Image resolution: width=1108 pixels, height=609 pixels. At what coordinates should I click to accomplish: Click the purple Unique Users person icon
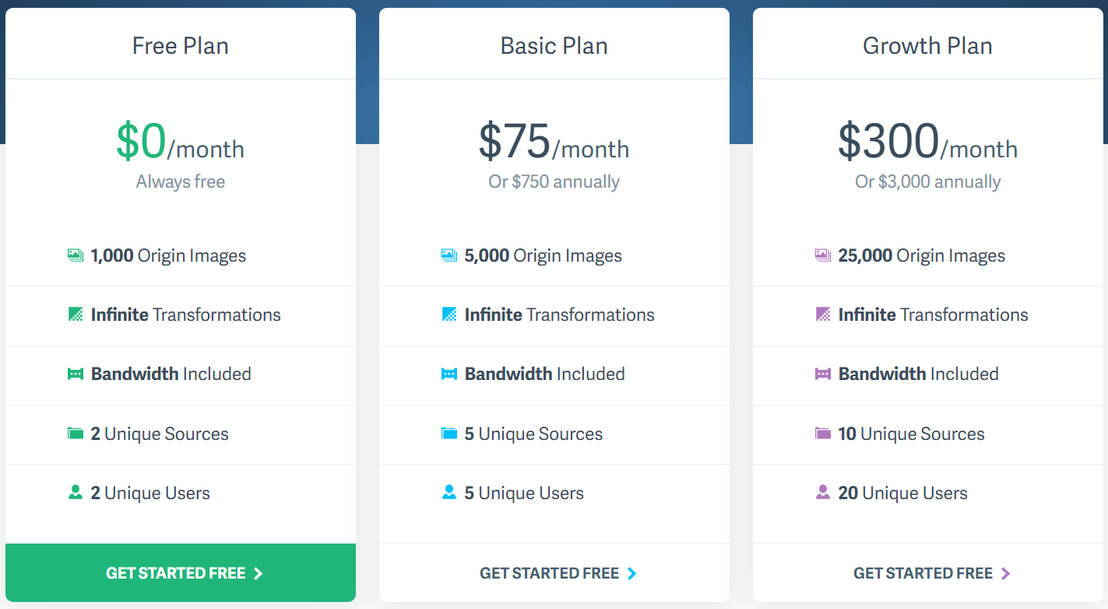pos(823,492)
